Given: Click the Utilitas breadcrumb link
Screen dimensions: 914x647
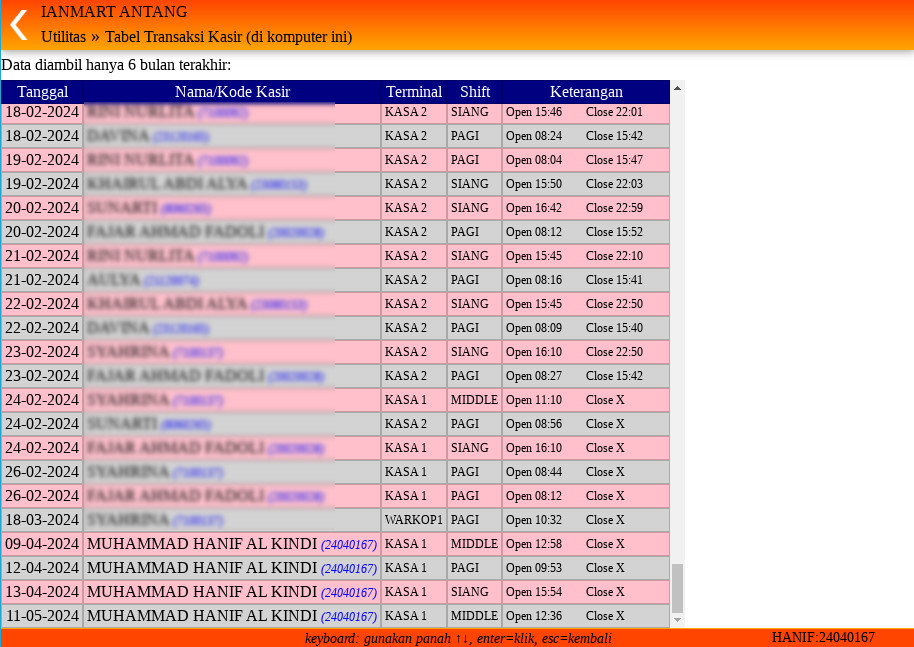Looking at the screenshot, I should point(63,37).
